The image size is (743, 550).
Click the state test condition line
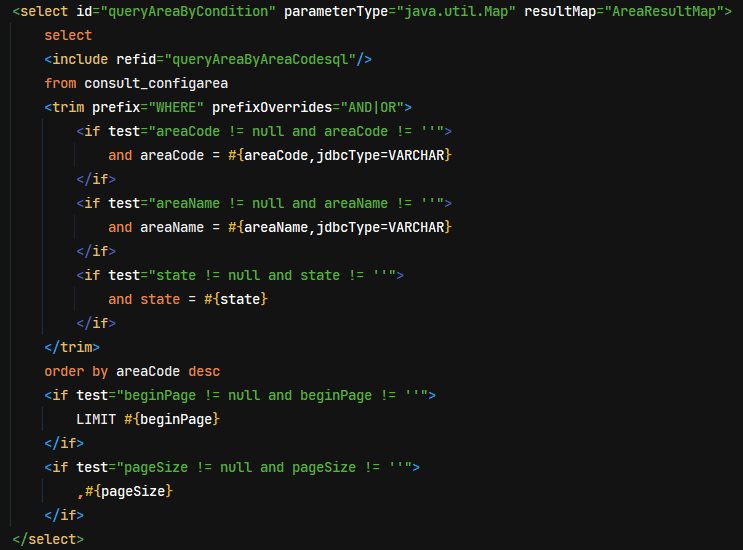pyautogui.click(x=240, y=275)
